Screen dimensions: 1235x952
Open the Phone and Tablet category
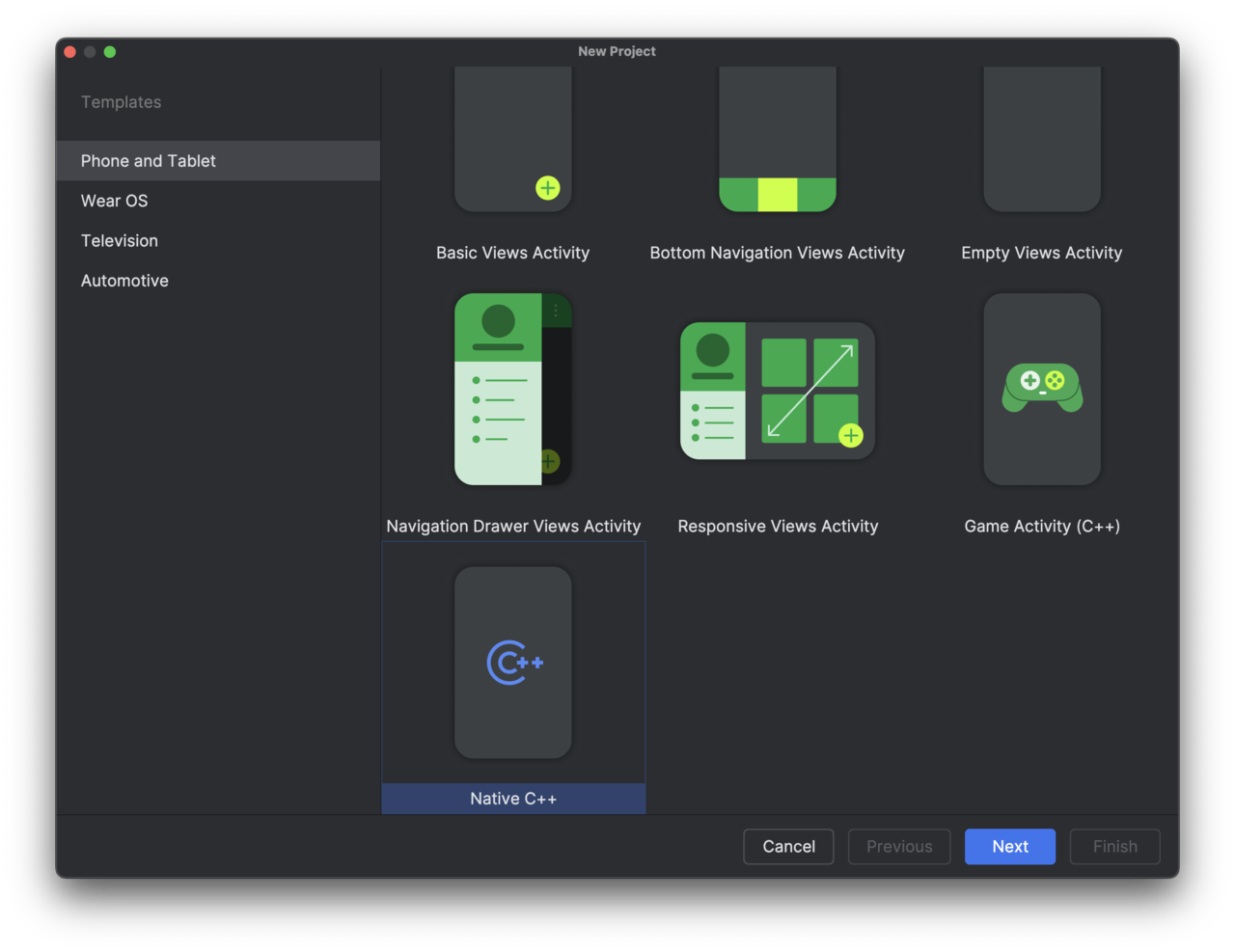point(218,161)
